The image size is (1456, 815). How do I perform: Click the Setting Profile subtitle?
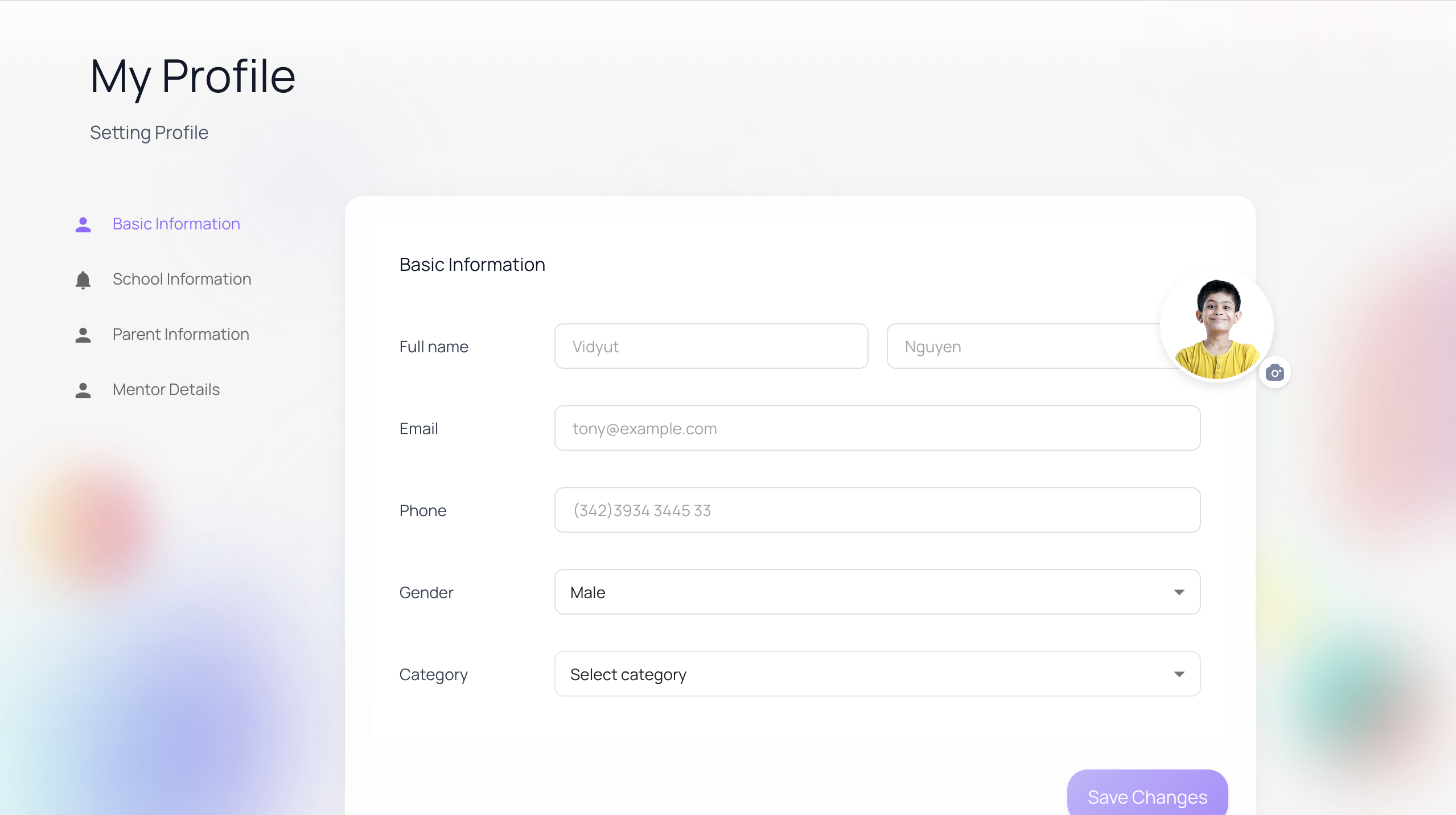[x=149, y=133]
